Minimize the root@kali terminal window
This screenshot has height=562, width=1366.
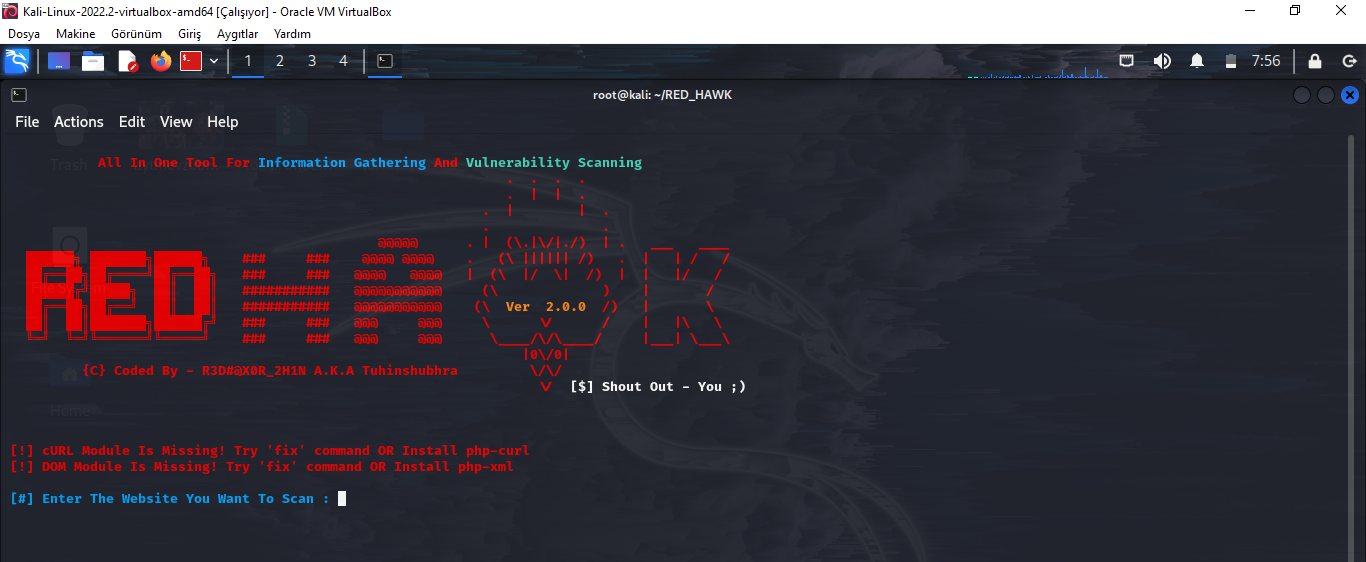click(x=1302, y=95)
